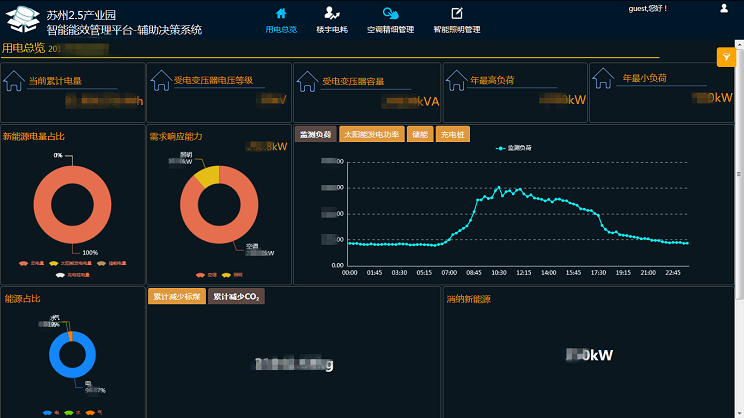The width and height of the screenshot is (744, 418).
Task: Click the orange filter funnel icon
Action: (727, 57)
